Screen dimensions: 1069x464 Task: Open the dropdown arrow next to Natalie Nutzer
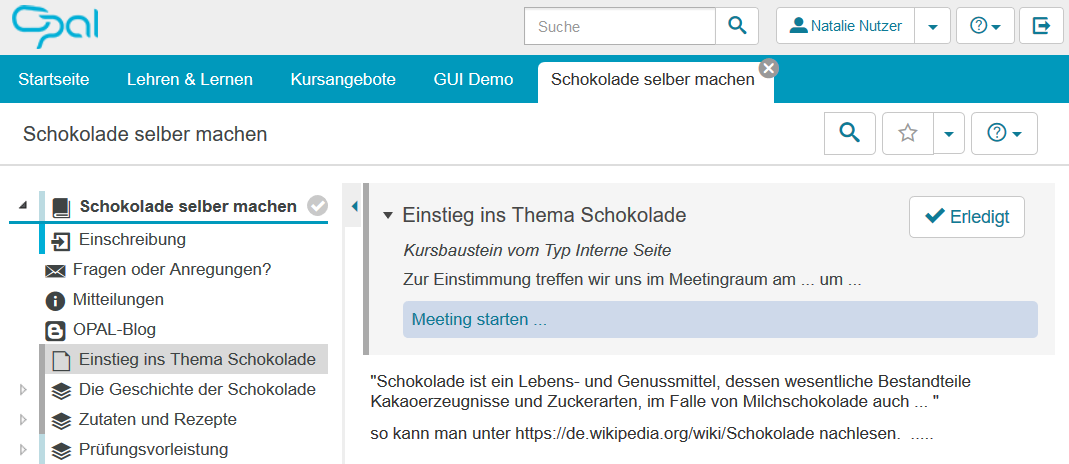[x=933, y=26]
